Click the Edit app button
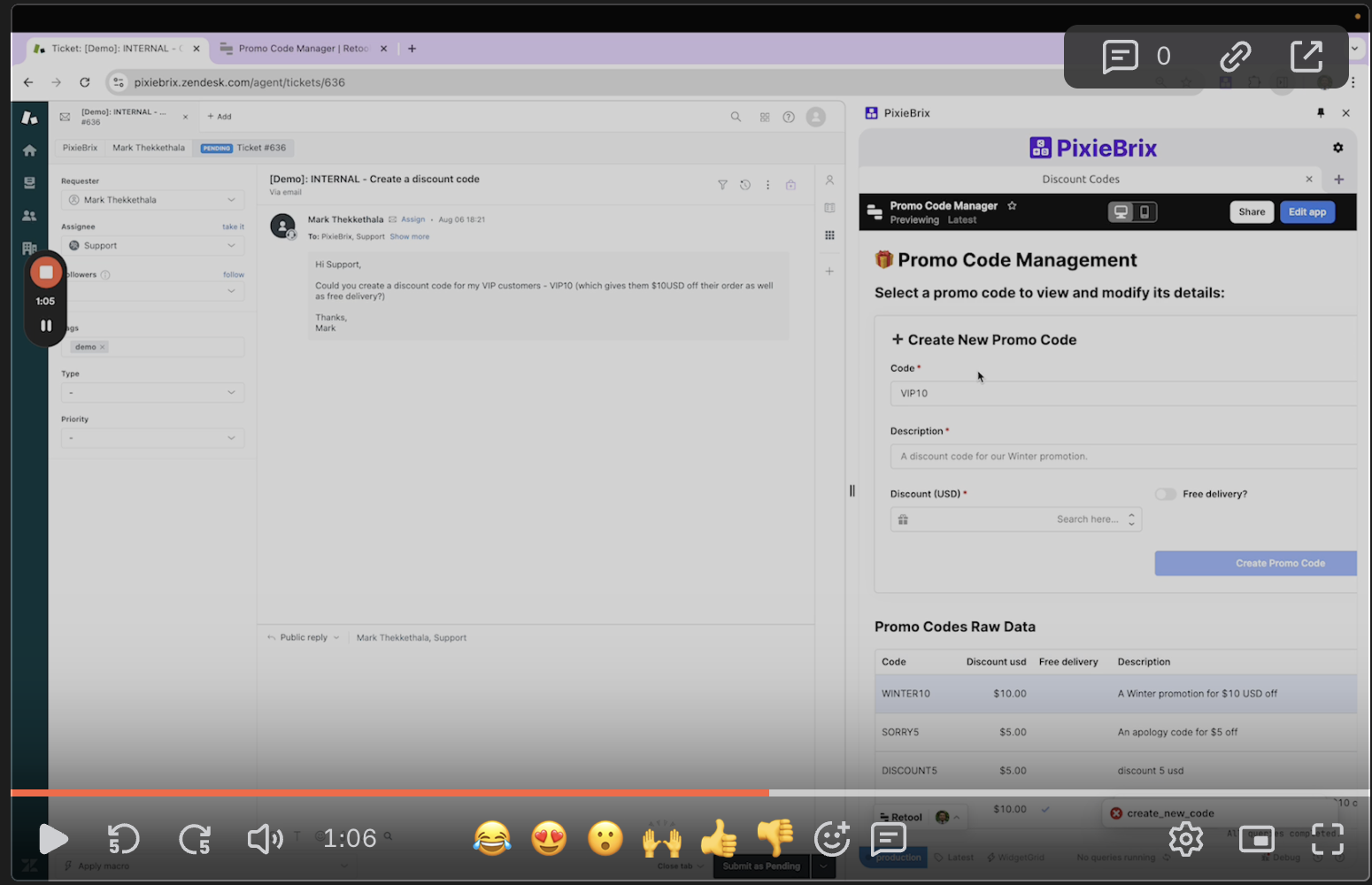The width and height of the screenshot is (1372, 885). pos(1307,212)
